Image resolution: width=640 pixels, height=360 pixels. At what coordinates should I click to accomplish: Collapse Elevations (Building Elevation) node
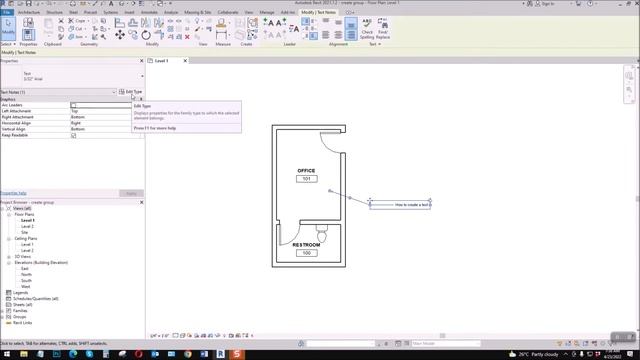point(9,263)
